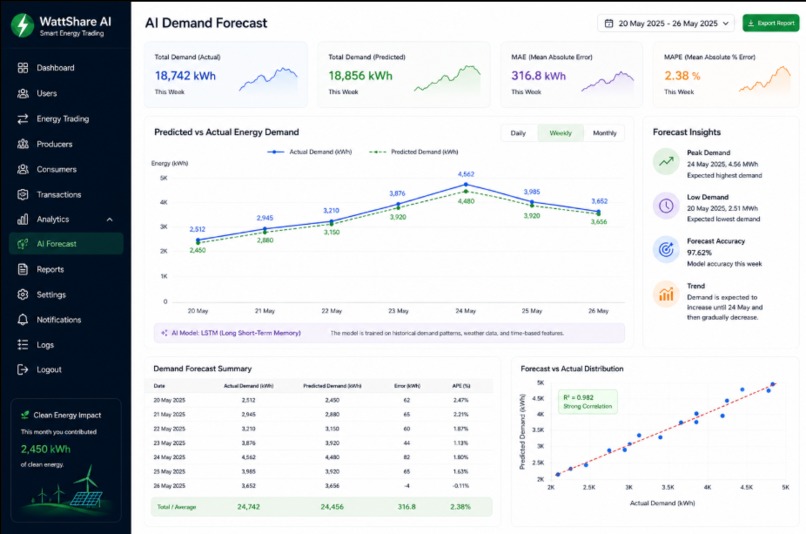The width and height of the screenshot is (806, 534).
Task: Click the 24 May 2025 table row date
Action: 169,457
